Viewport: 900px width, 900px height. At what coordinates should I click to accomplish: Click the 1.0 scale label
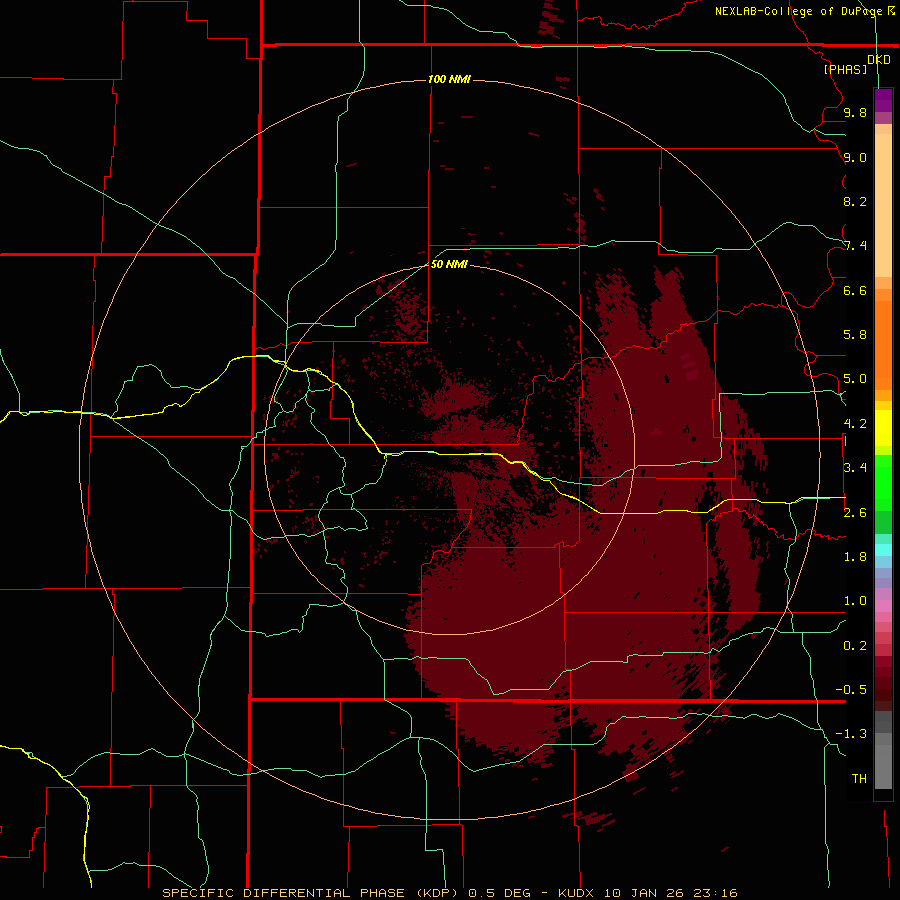click(855, 601)
